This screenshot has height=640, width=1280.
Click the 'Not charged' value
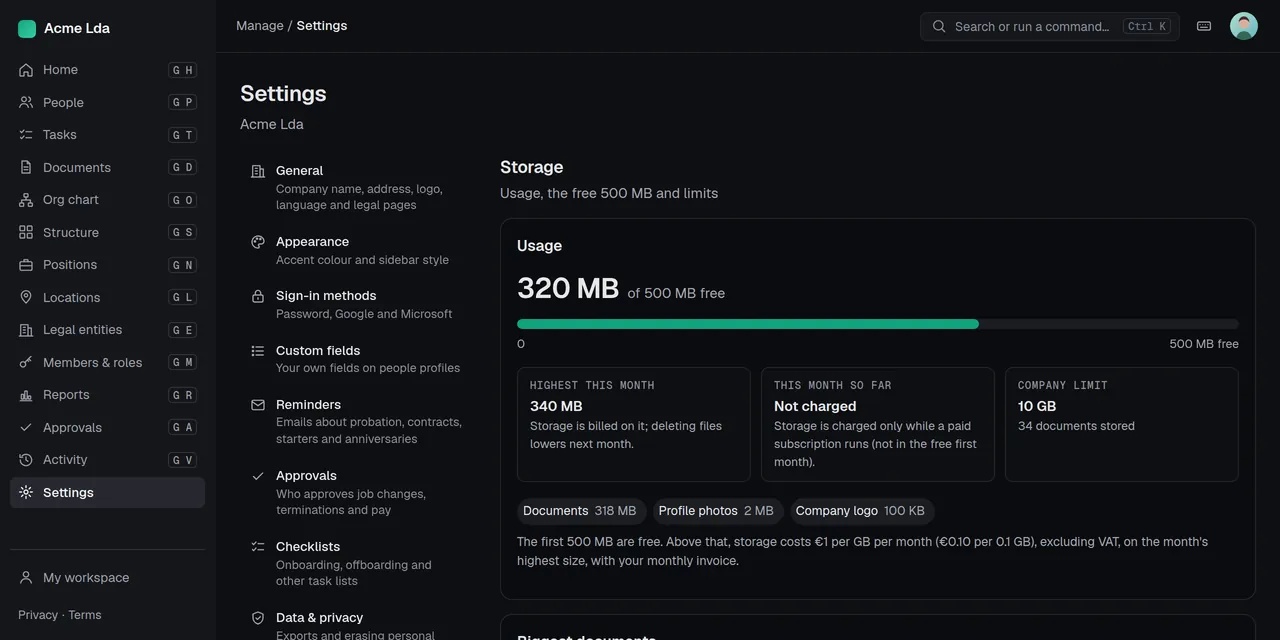[815, 406]
